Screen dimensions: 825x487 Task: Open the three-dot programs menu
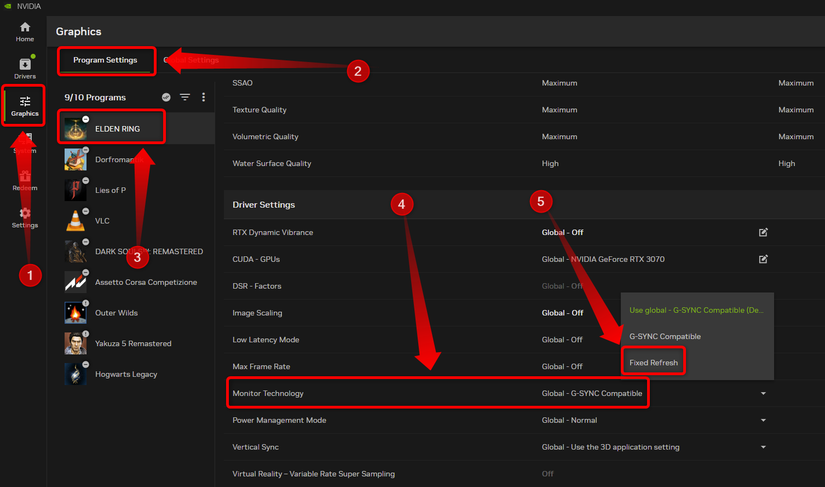pos(203,97)
